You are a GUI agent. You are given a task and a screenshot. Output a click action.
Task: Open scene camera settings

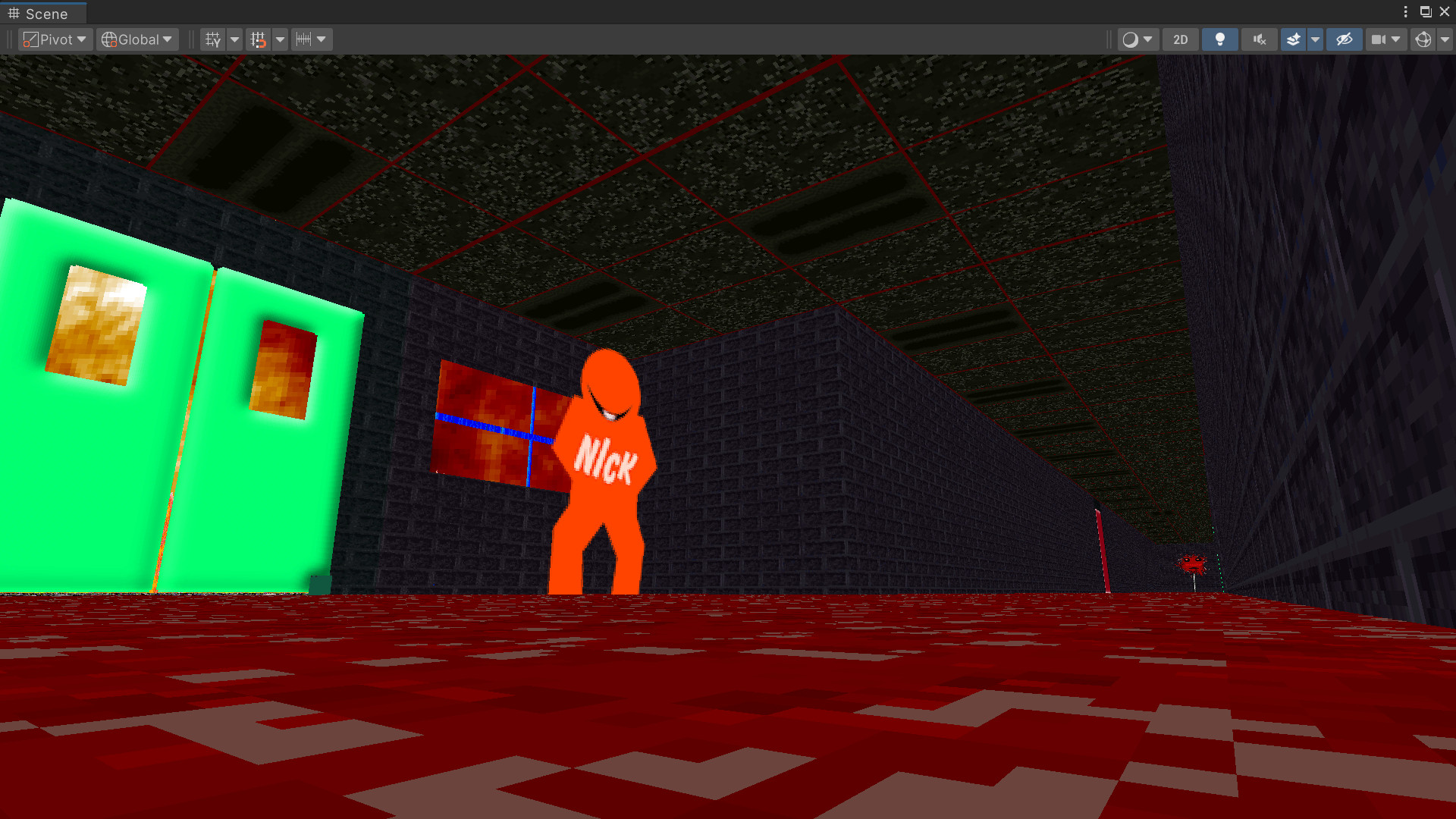coord(1385,39)
